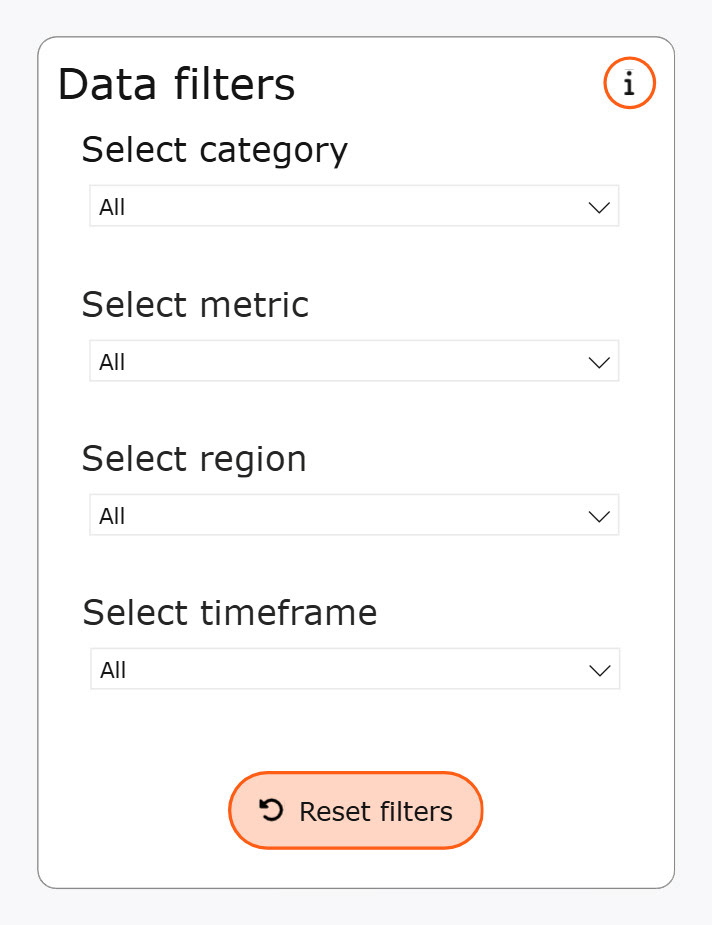The image size is (712, 925).
Task: Click the reset arrow icon inside Reset filters
Action: (x=270, y=811)
